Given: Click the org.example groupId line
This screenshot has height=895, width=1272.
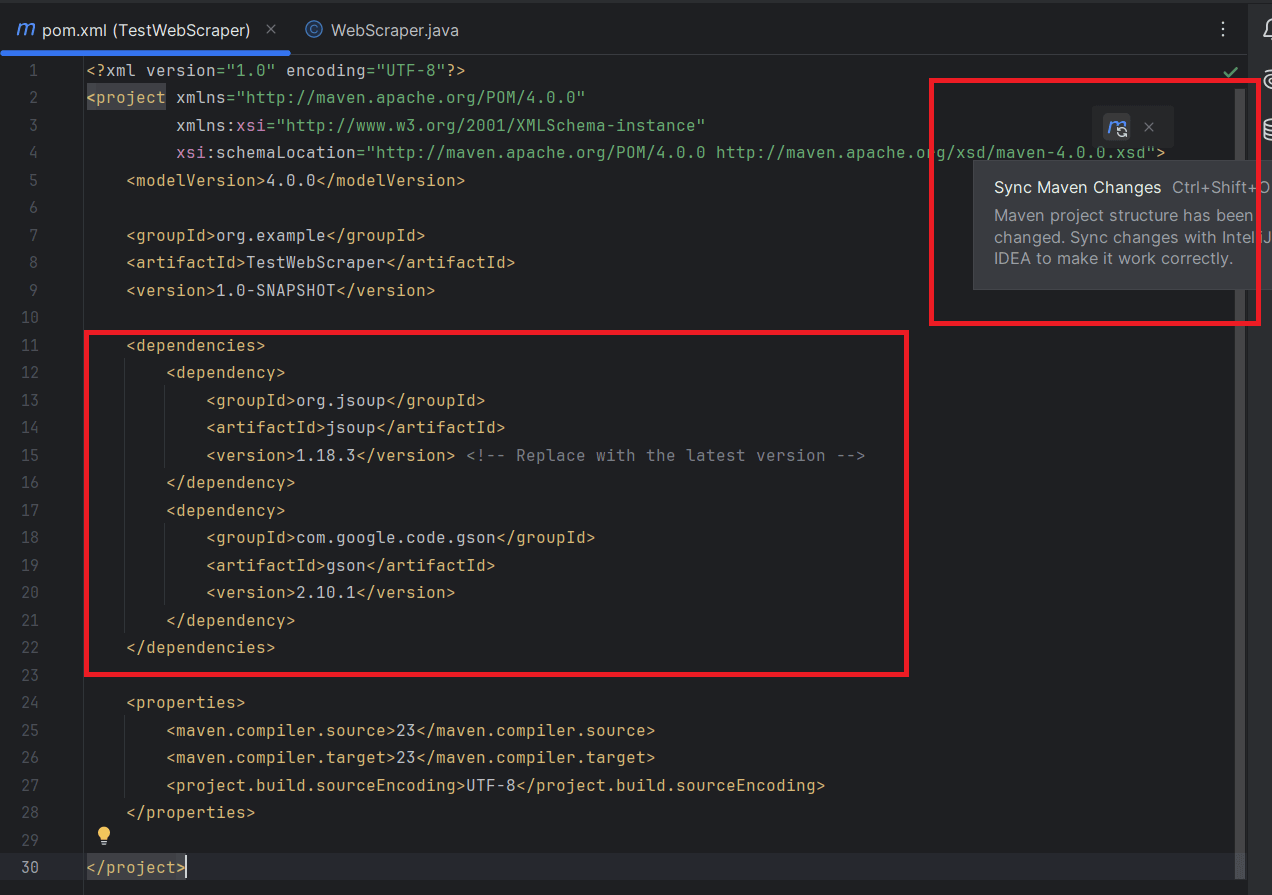Looking at the screenshot, I should tap(276, 235).
